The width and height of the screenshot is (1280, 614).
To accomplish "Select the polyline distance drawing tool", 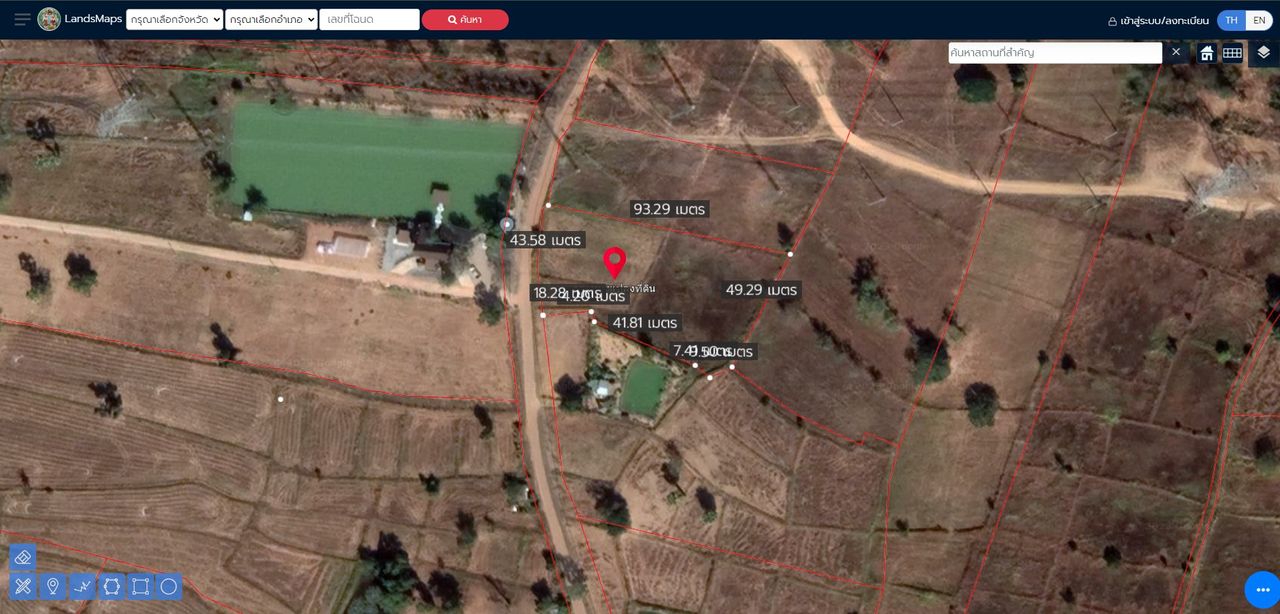I will (82, 586).
